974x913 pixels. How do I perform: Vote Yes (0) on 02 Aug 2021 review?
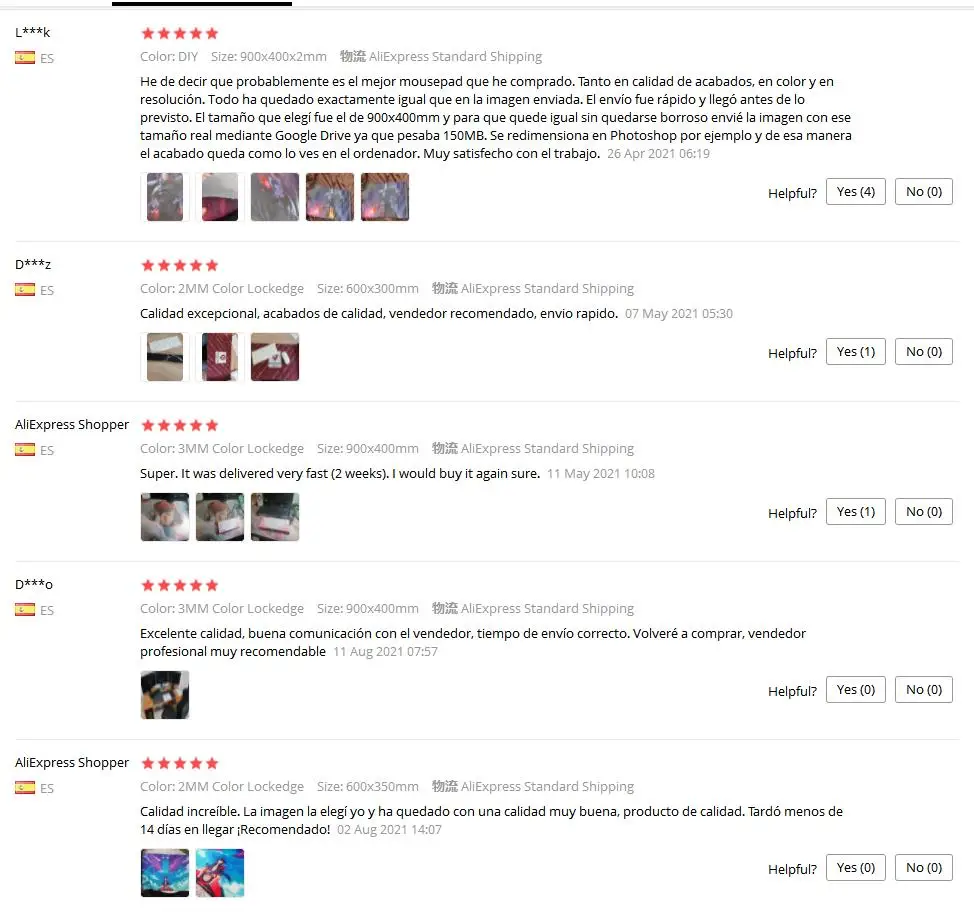click(x=855, y=868)
